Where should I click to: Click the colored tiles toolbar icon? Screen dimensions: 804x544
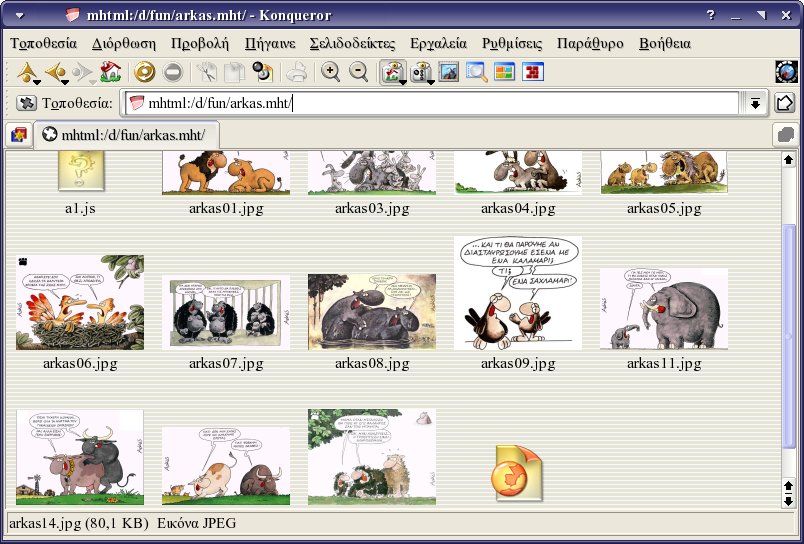505,72
